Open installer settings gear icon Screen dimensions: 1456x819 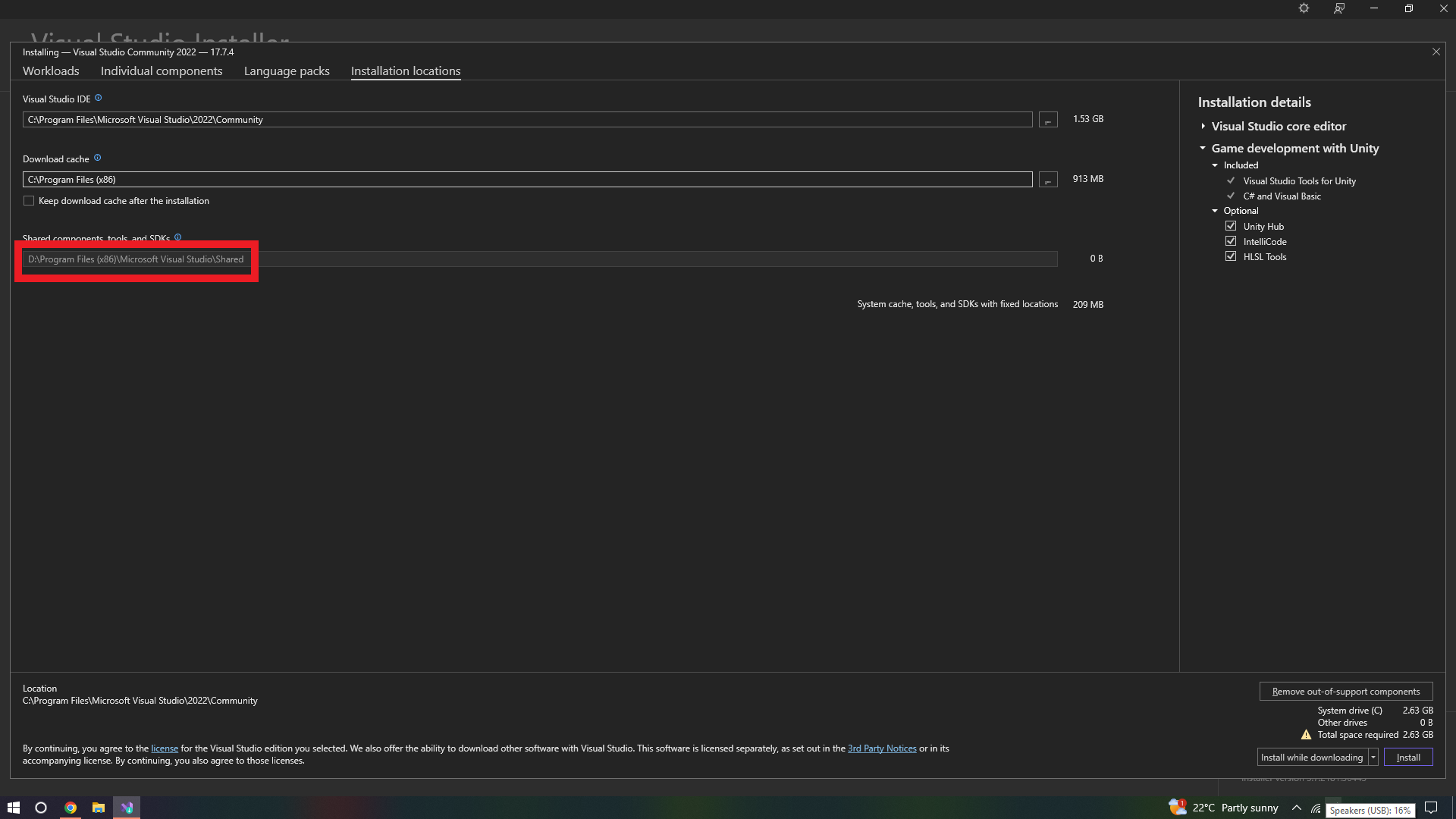tap(1304, 8)
